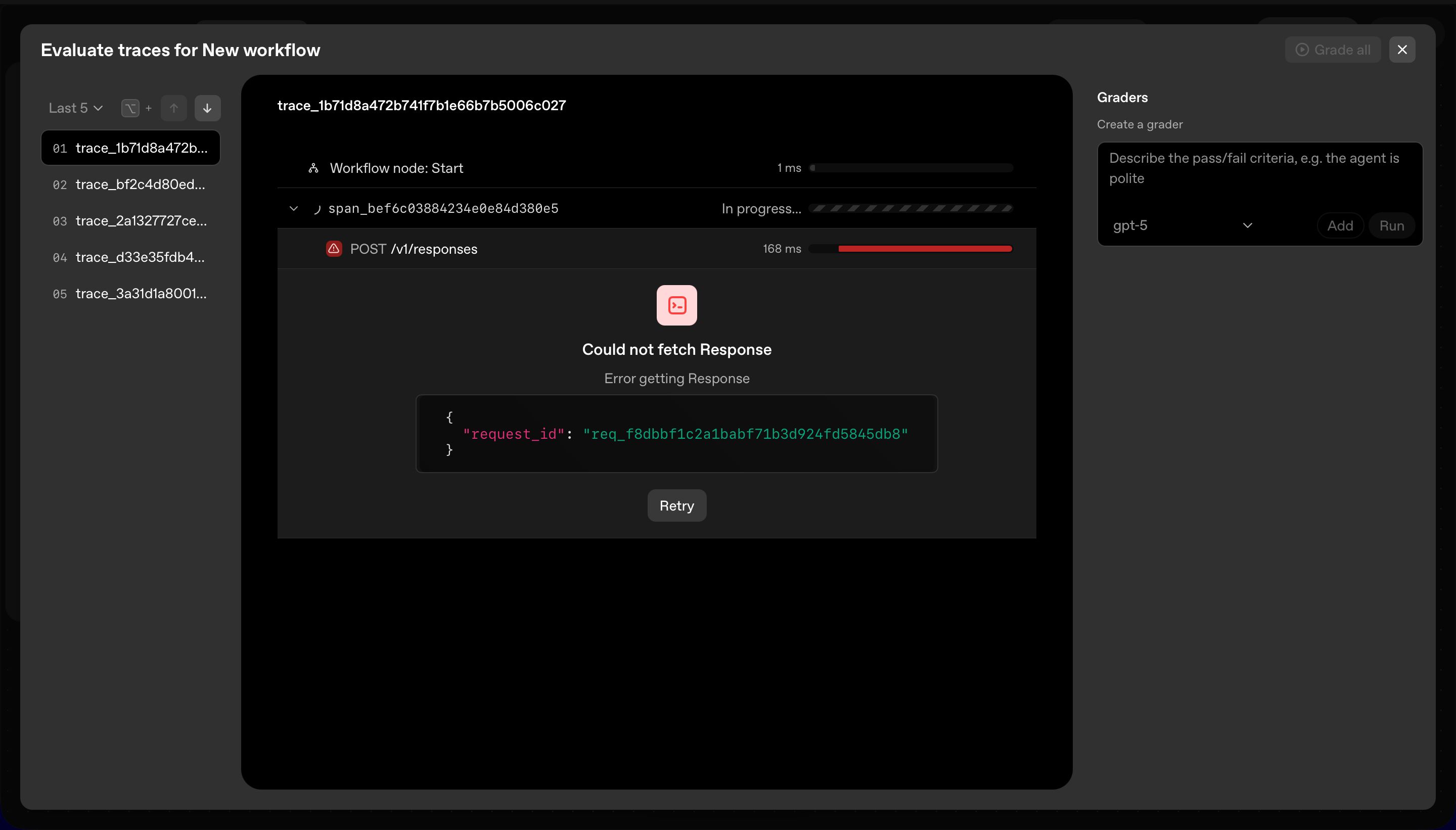Click the red error warning icon
1456x830 pixels.
[x=334, y=249]
